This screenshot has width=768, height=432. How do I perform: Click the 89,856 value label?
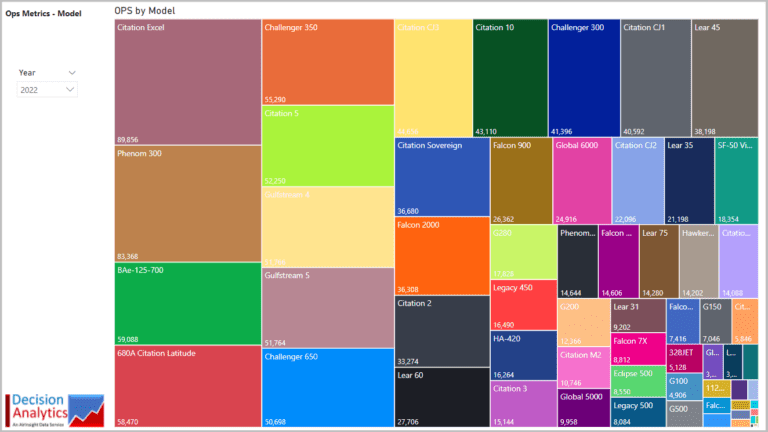tap(127, 140)
